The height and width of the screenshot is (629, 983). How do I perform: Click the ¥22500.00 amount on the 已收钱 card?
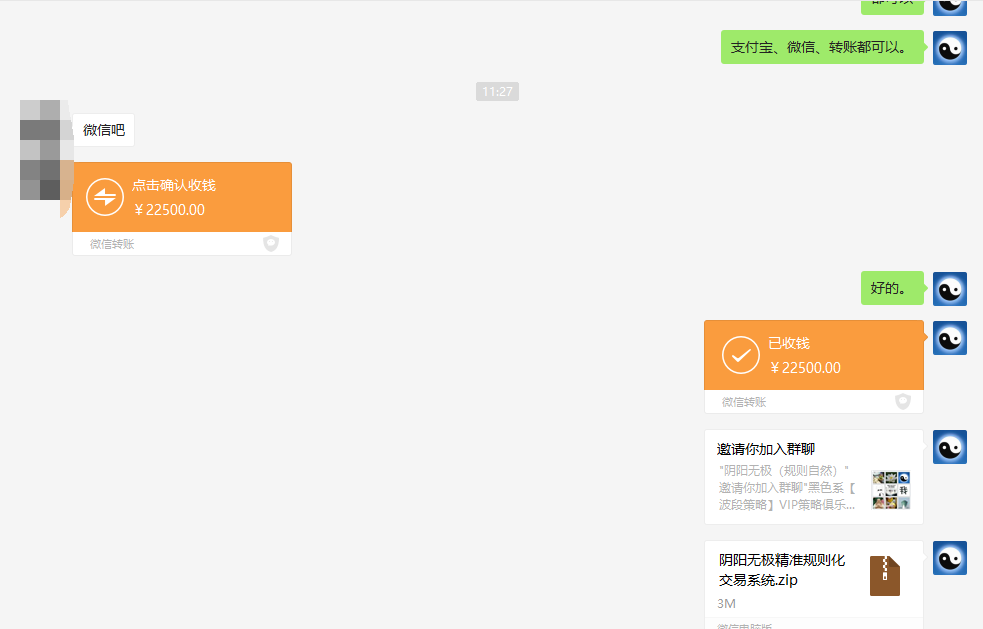coord(805,367)
